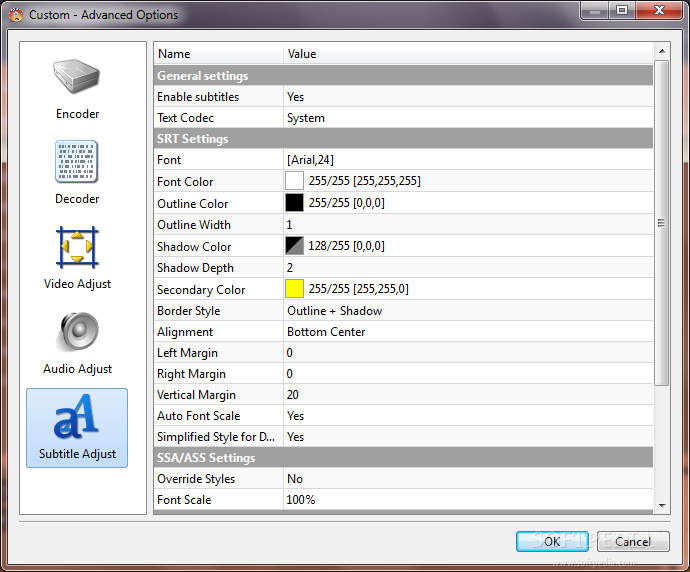Viewport: 690px width, 572px height.
Task: Select the Secondary Color row label
Action: [201, 290]
